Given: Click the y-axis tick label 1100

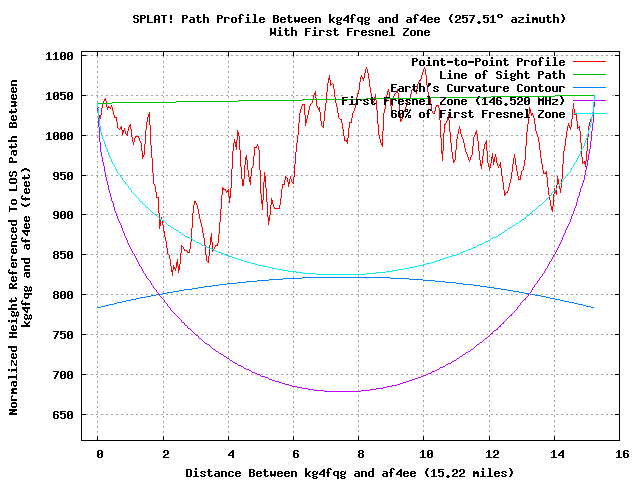Looking at the screenshot, I should point(59,56).
